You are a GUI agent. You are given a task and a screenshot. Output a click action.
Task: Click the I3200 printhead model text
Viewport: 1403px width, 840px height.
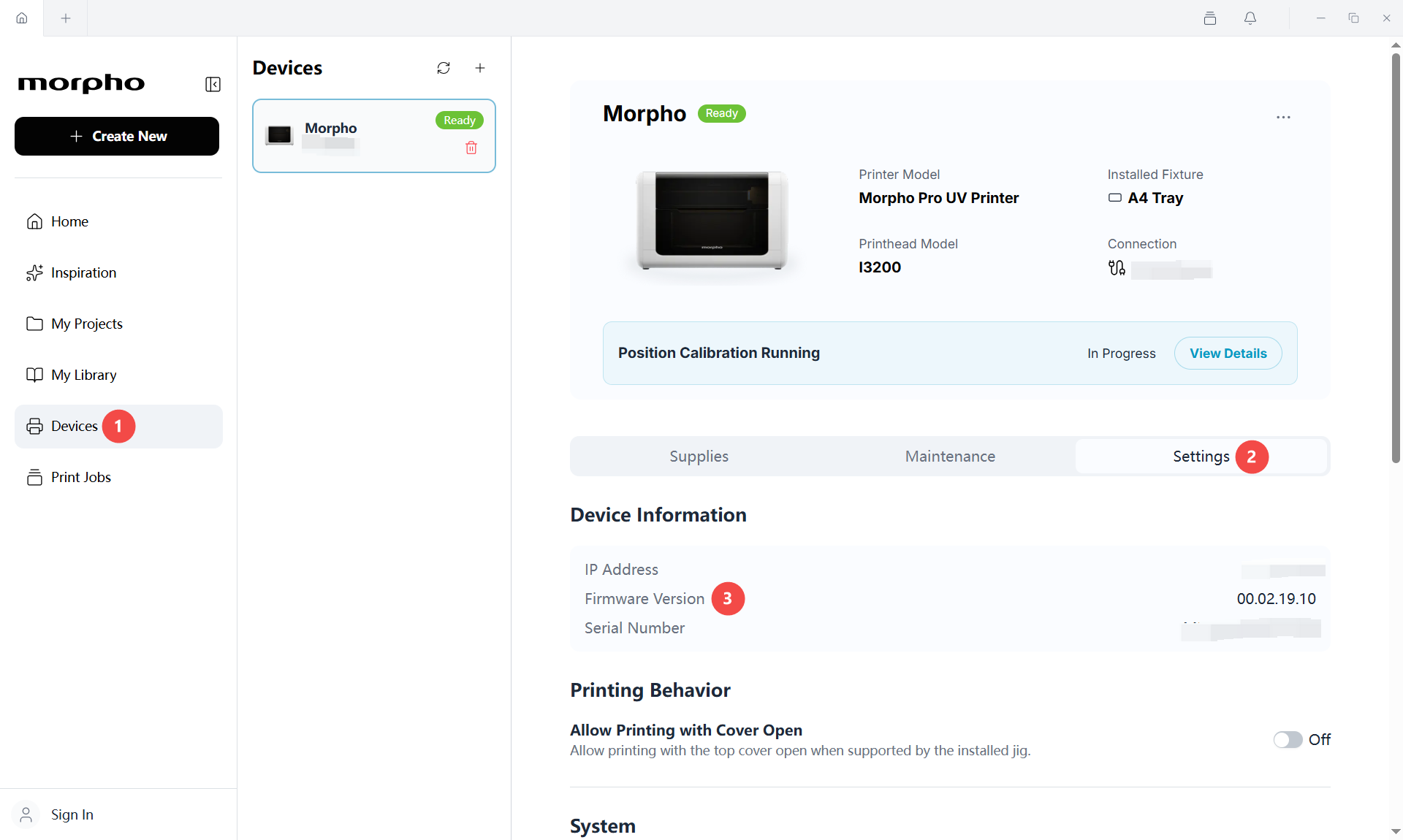pyautogui.click(x=880, y=267)
